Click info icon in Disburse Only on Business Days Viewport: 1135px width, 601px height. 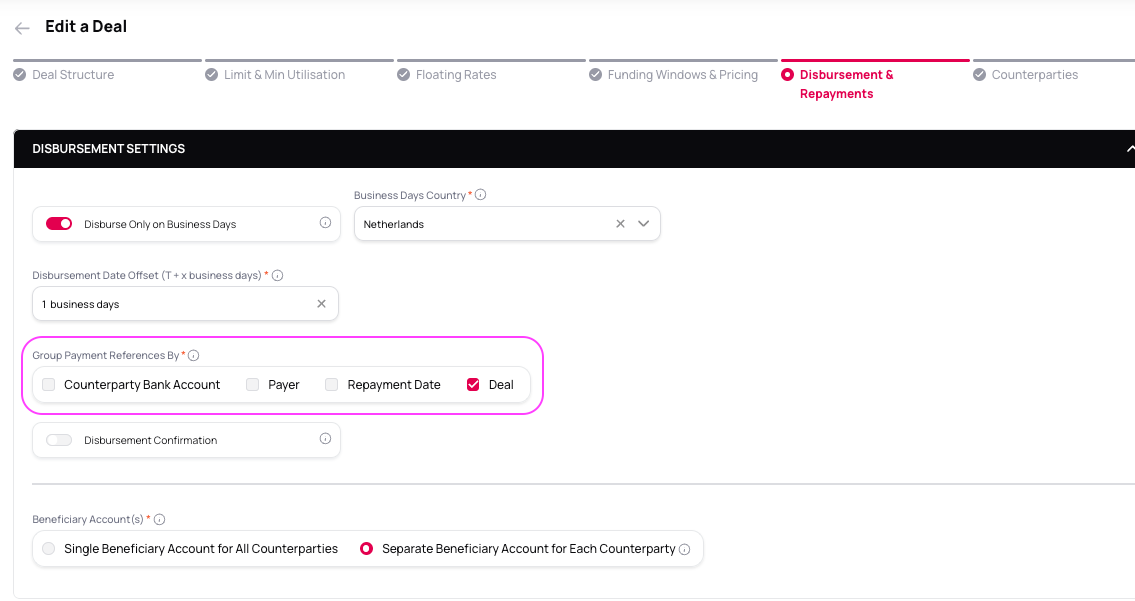coord(325,223)
